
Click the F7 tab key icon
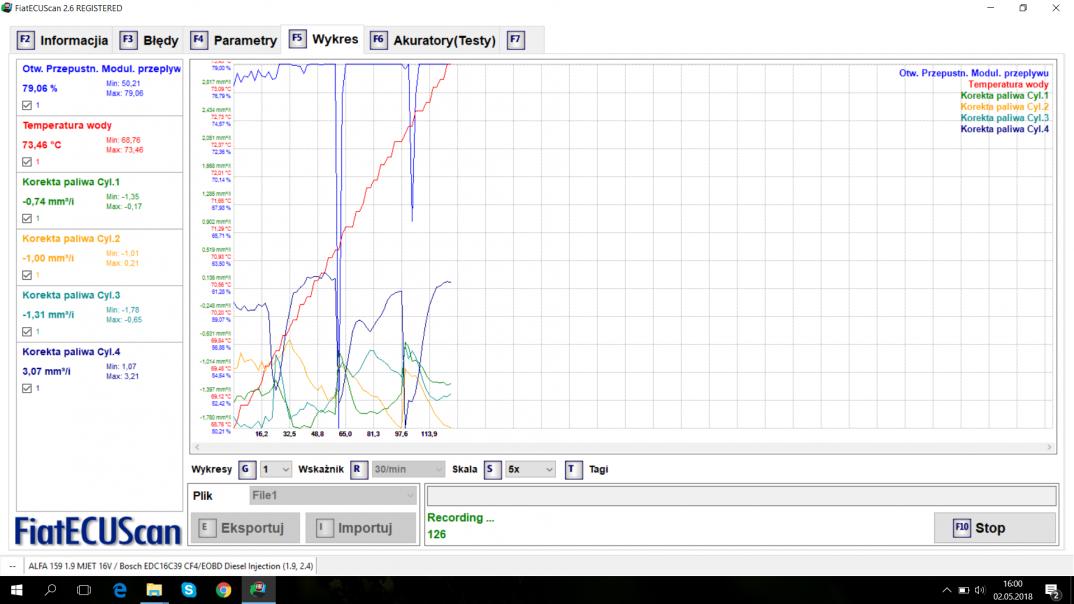(516, 40)
